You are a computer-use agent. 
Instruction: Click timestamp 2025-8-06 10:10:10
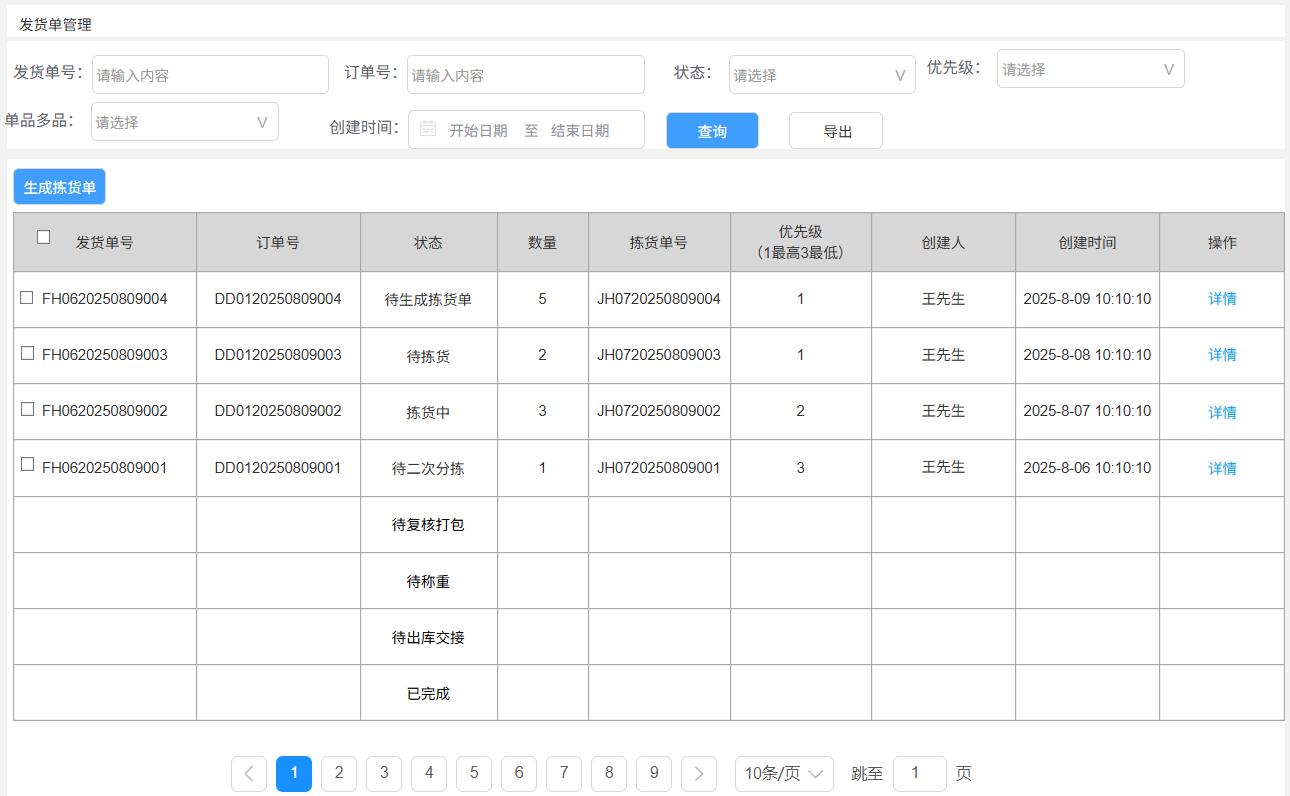(1087, 468)
